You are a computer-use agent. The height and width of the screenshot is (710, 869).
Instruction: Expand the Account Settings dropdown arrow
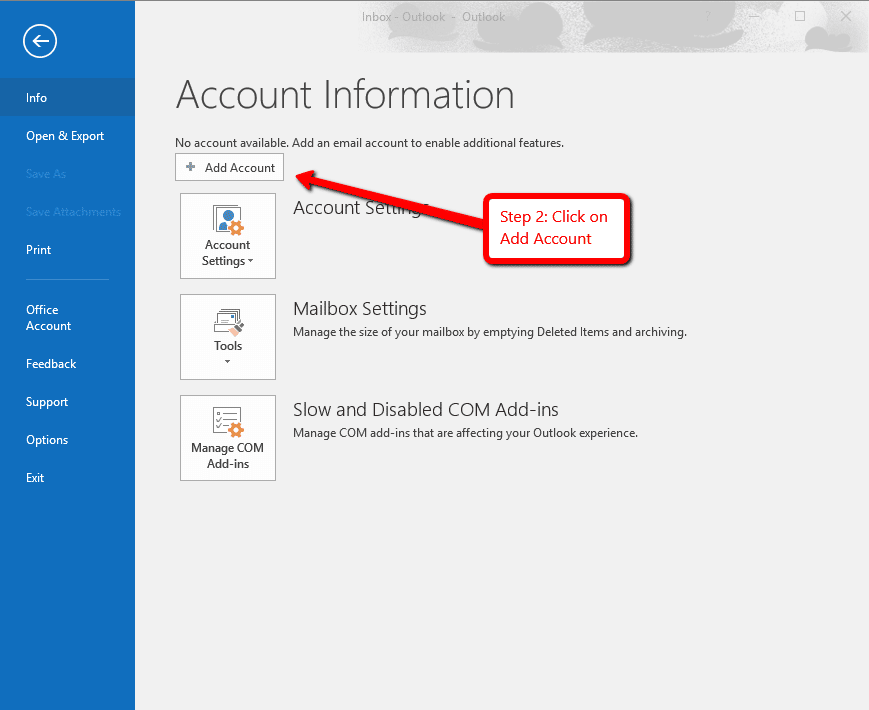[251, 260]
